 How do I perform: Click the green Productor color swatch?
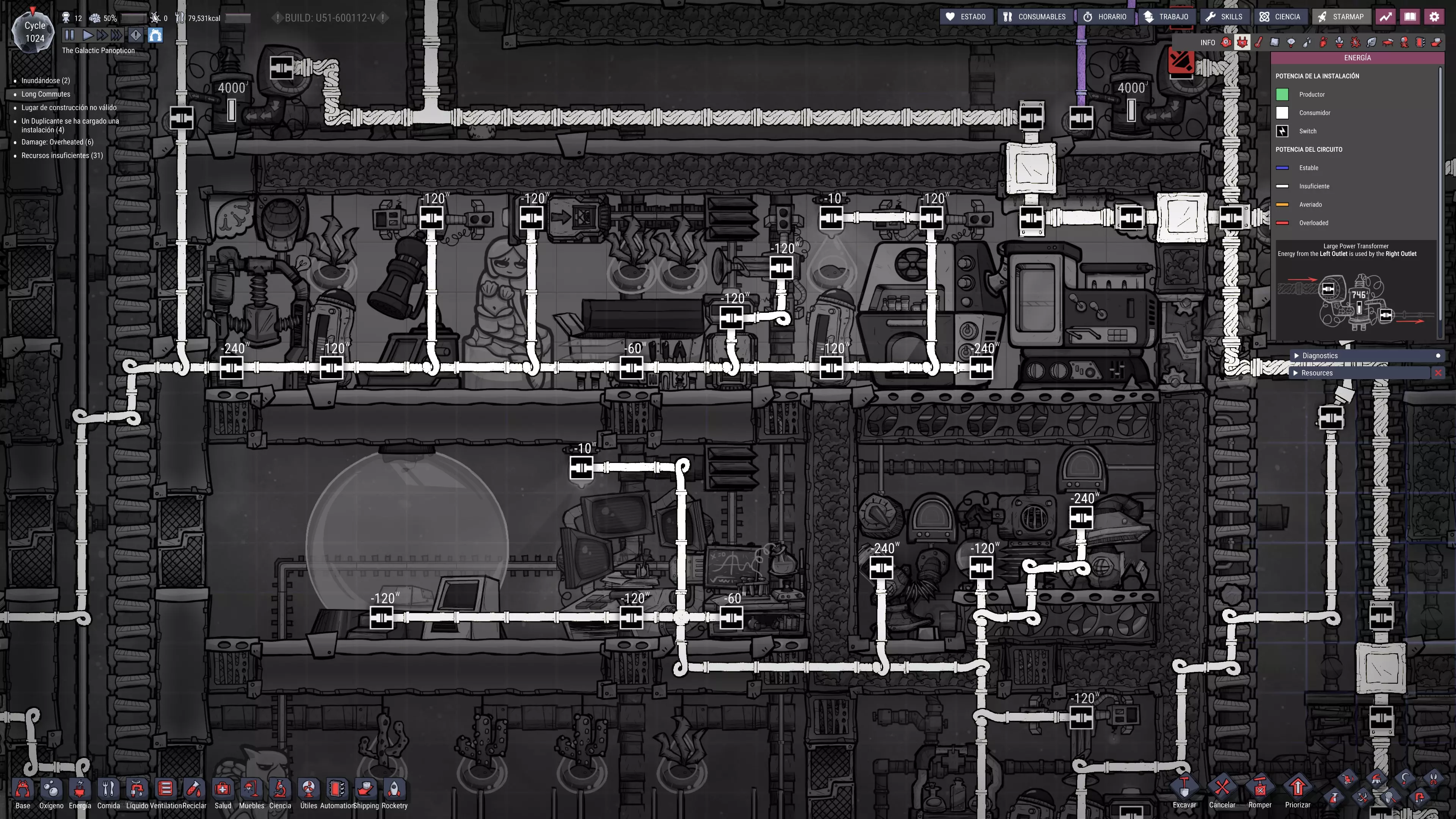point(1282,94)
